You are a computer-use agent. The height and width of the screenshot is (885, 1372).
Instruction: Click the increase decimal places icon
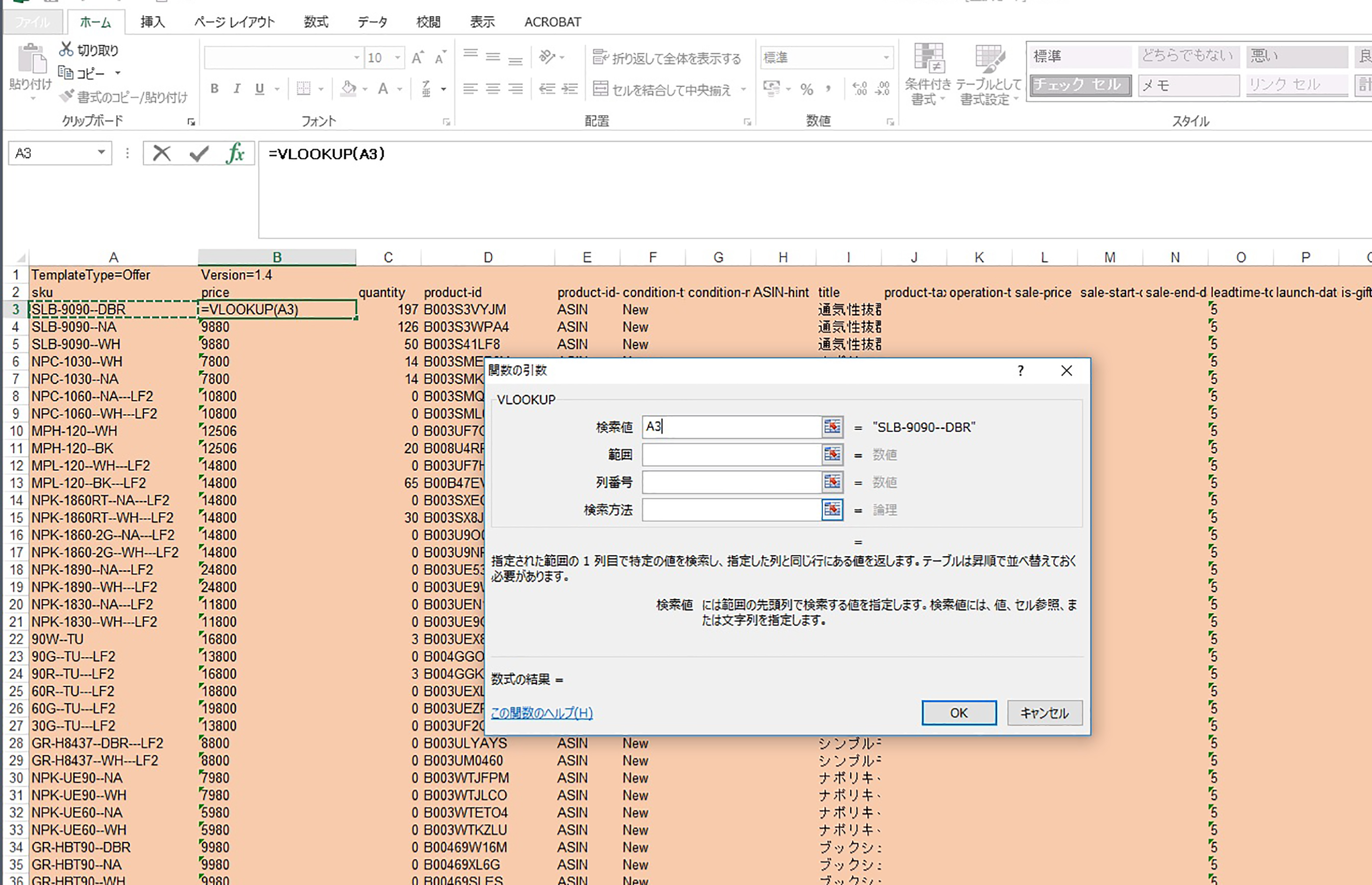860,88
